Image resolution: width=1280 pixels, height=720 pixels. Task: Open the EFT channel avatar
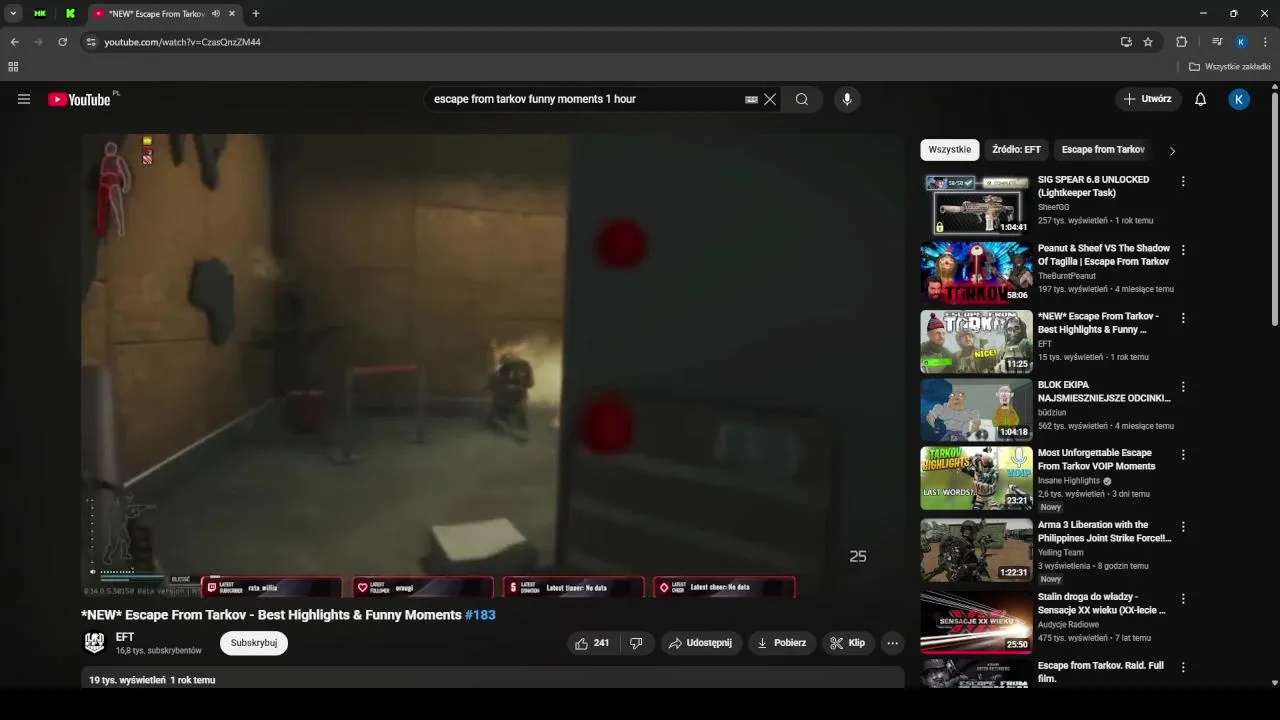(94, 643)
